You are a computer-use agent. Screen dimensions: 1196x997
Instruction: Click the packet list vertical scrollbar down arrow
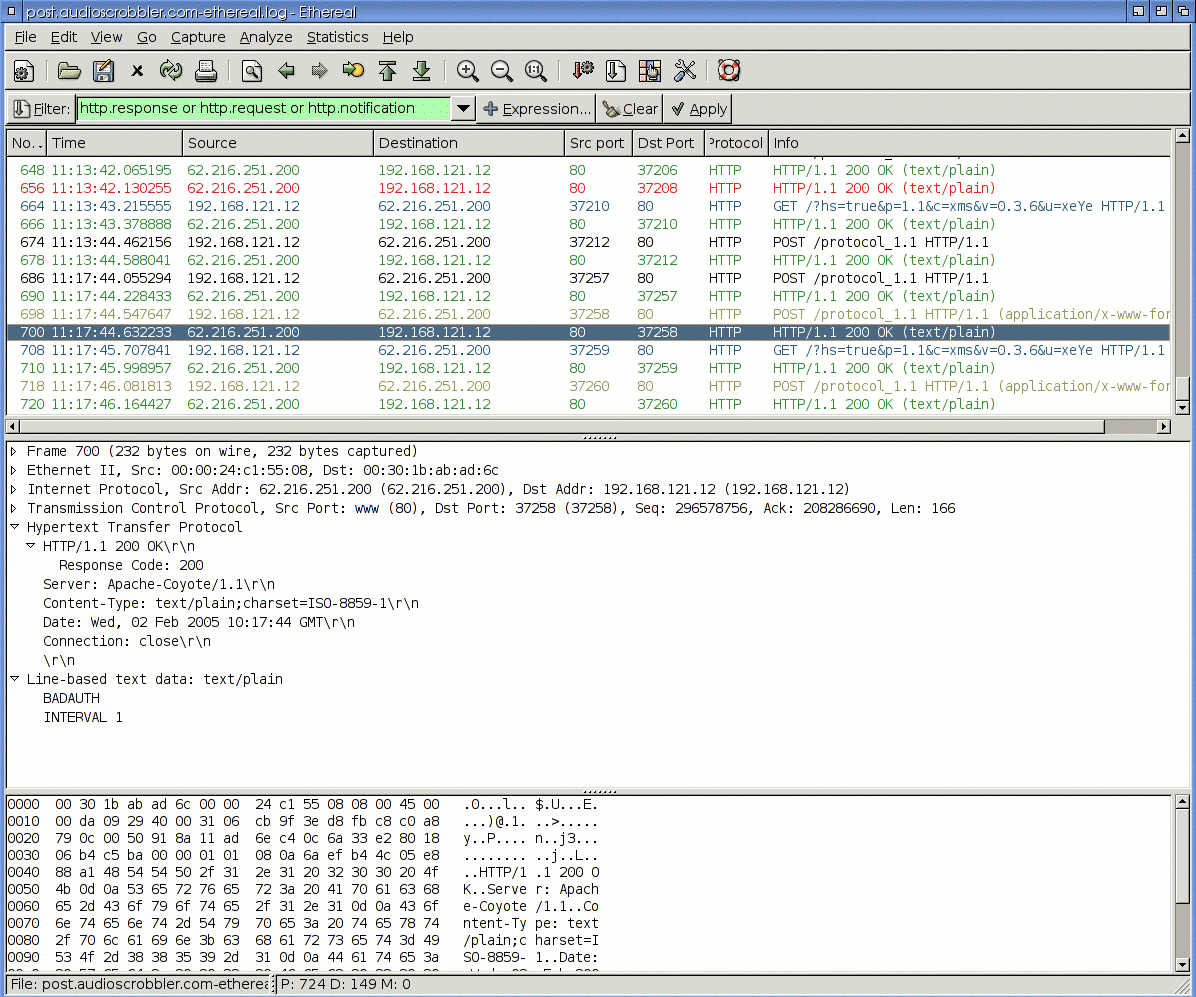click(x=1182, y=408)
